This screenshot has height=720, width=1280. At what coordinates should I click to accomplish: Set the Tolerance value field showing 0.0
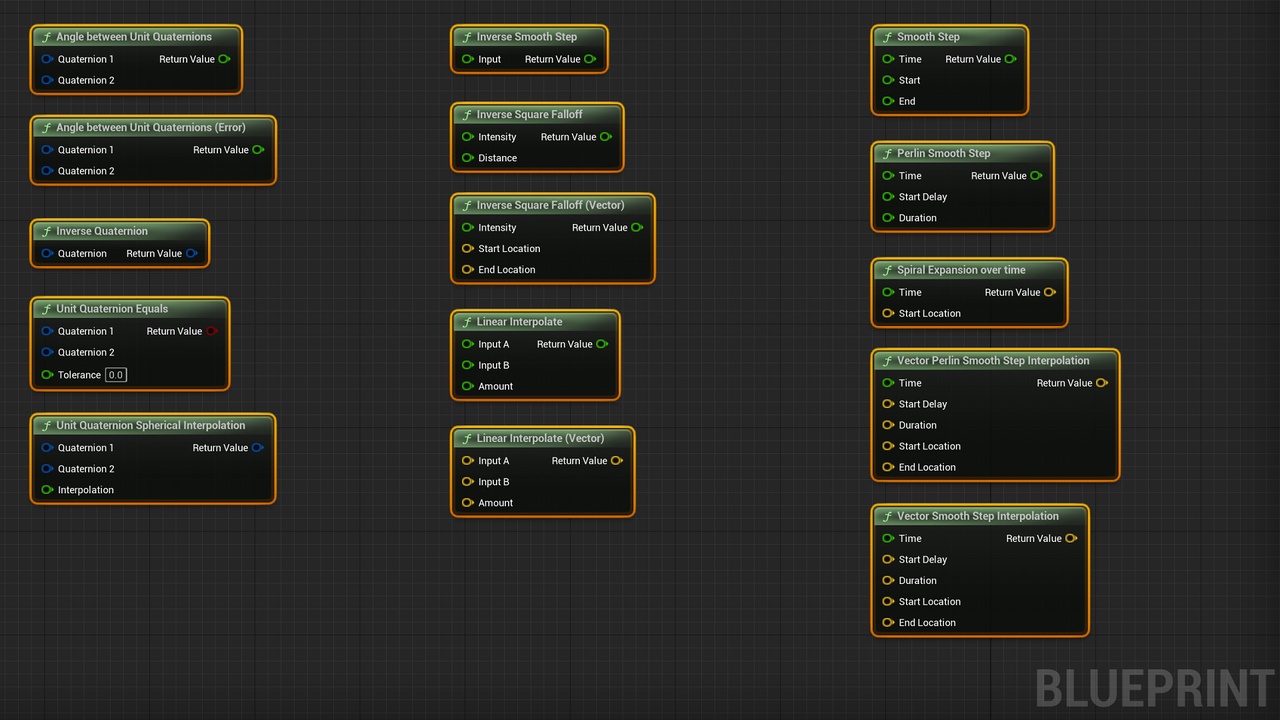(x=116, y=375)
